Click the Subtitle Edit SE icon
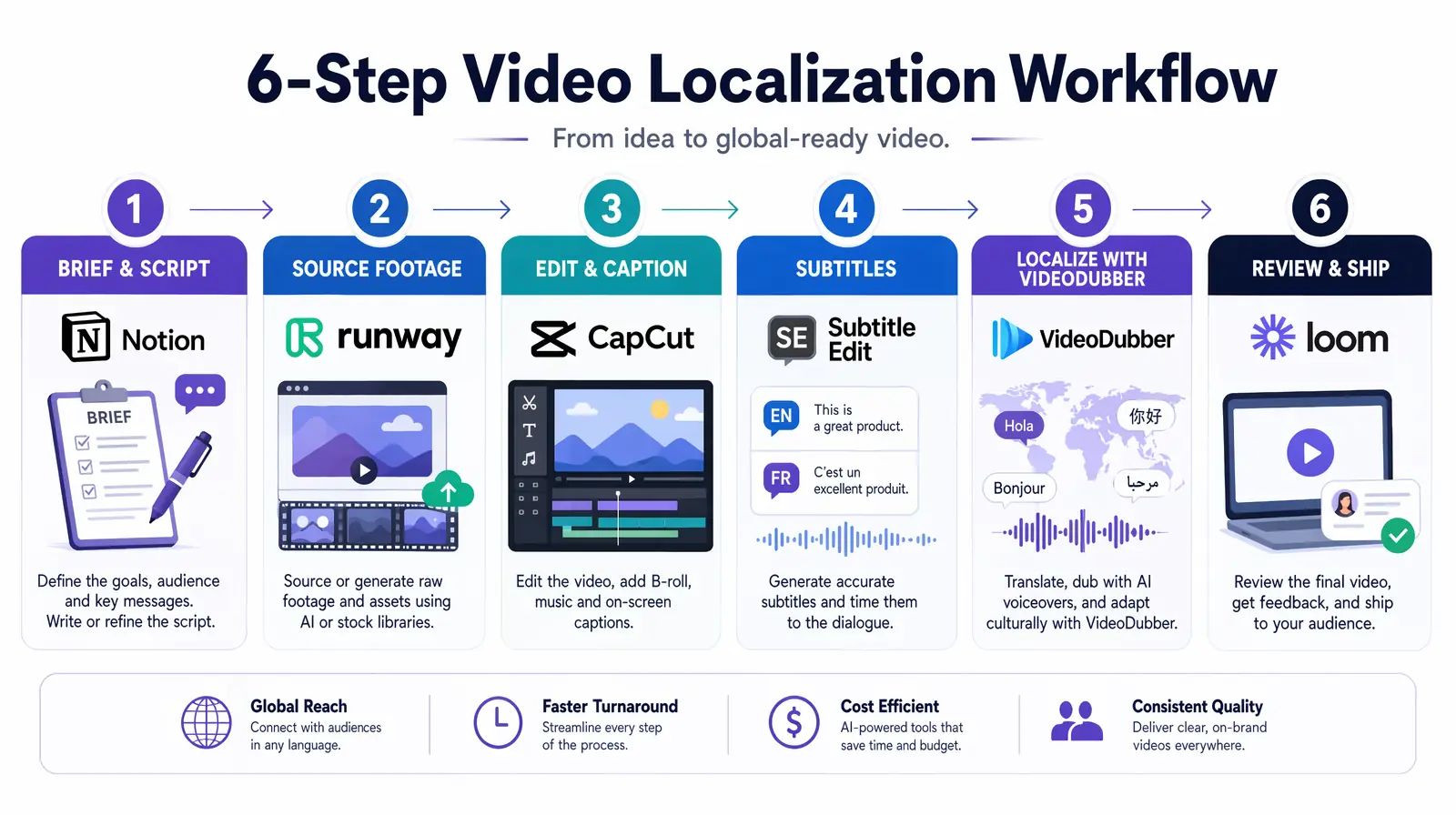The width and height of the screenshot is (1456, 815). (x=792, y=339)
